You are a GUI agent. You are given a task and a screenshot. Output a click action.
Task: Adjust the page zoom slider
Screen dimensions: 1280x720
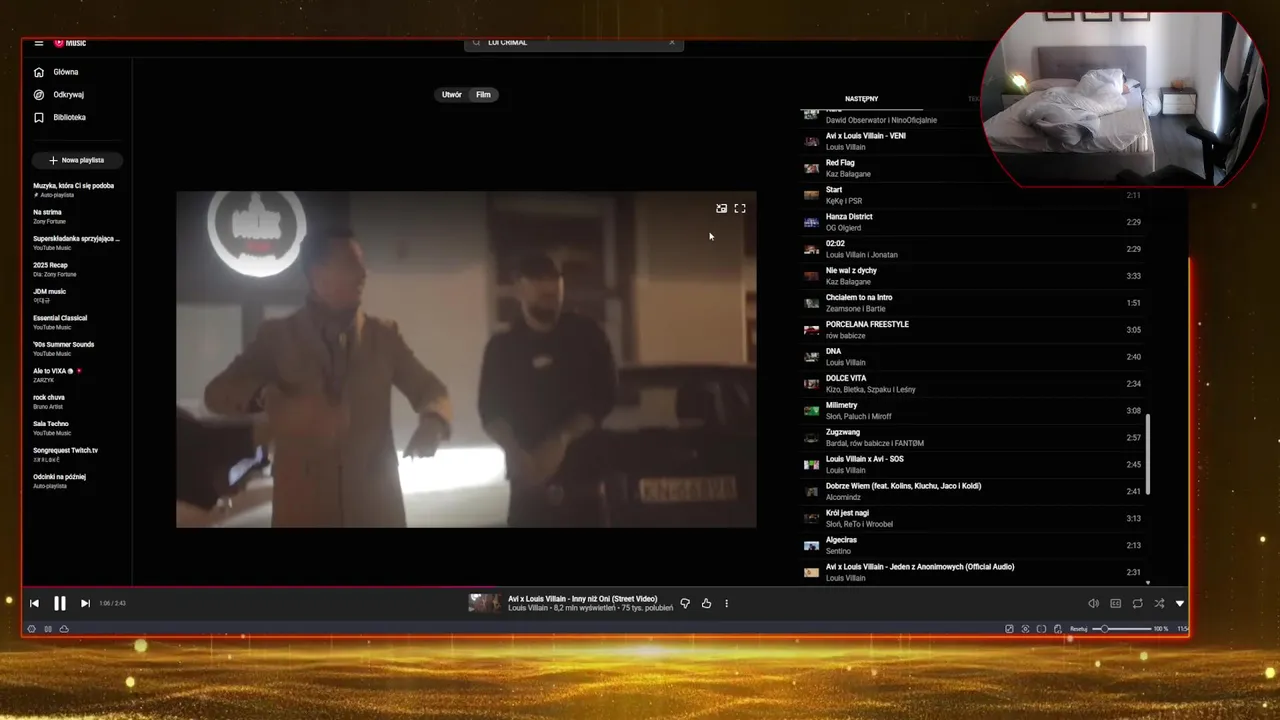1122,629
